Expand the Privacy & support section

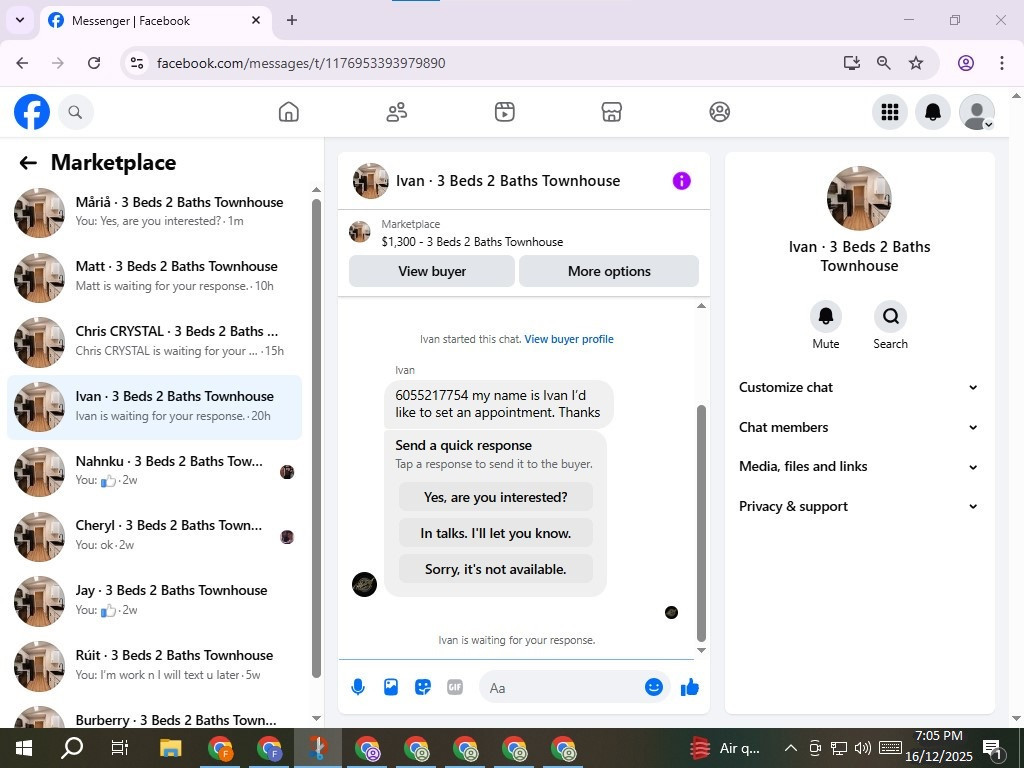[859, 506]
